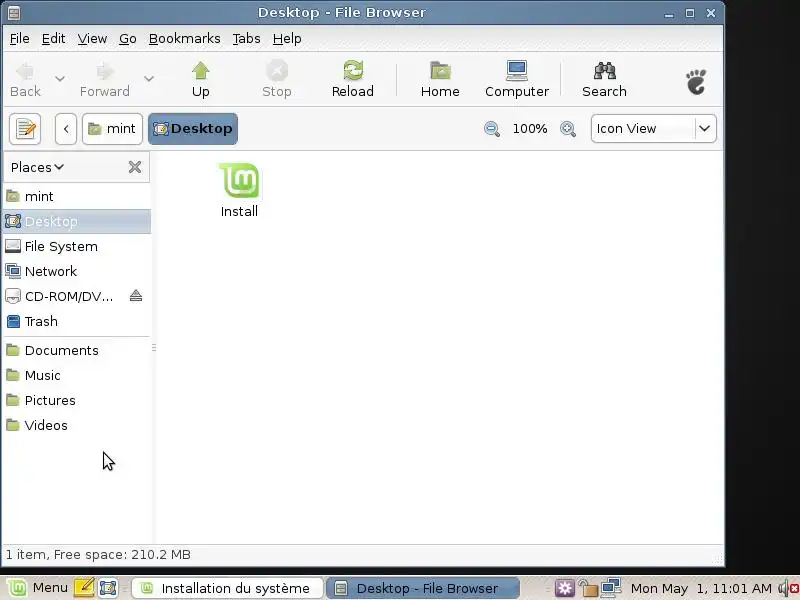This screenshot has width=800, height=600.
Task: Click the network monitors tray icon
Action: (611, 588)
